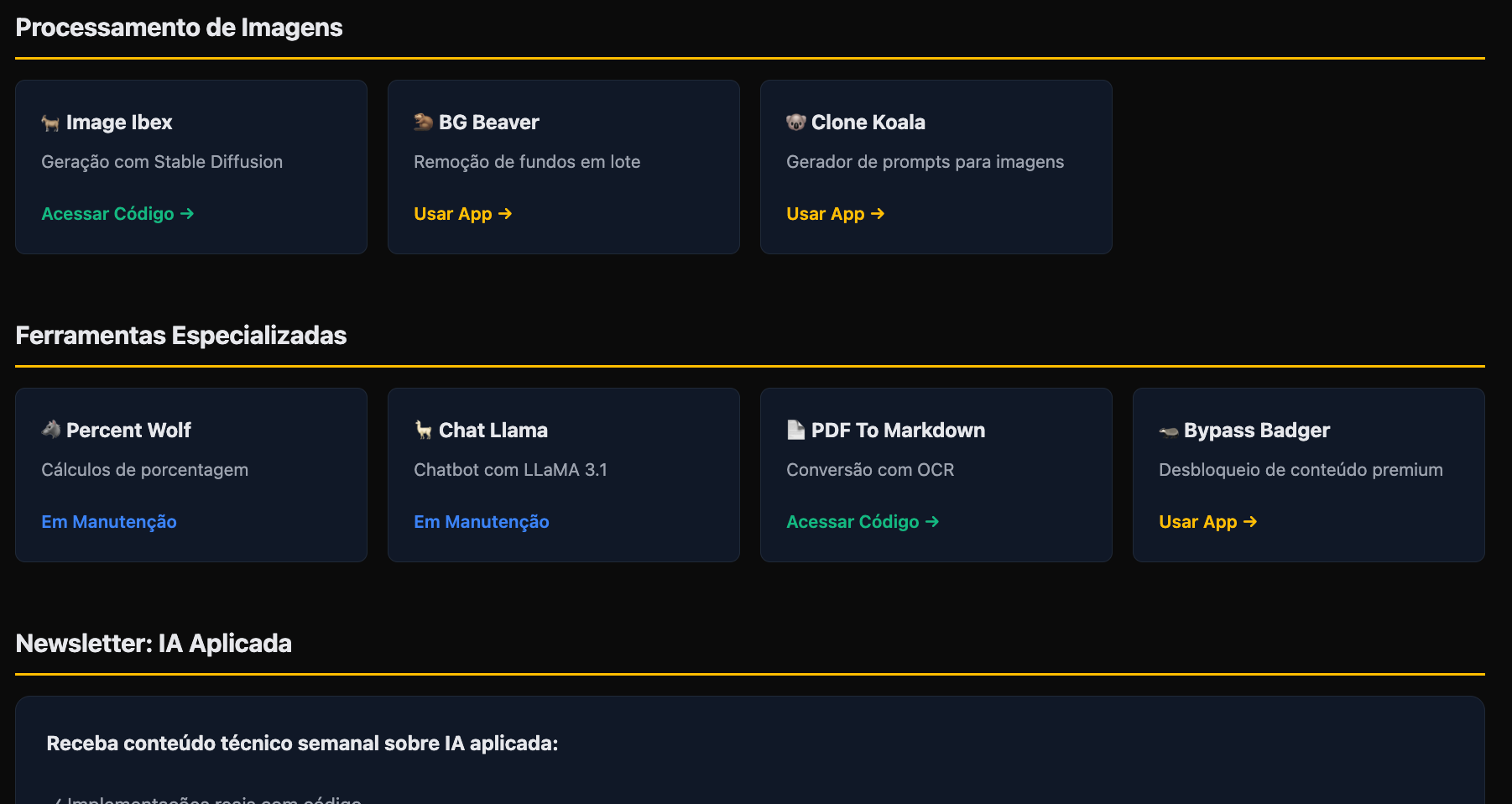This screenshot has width=1512, height=804.
Task: Click the arrow icon next to Usar App on Clone Koala
Action: [x=878, y=213]
